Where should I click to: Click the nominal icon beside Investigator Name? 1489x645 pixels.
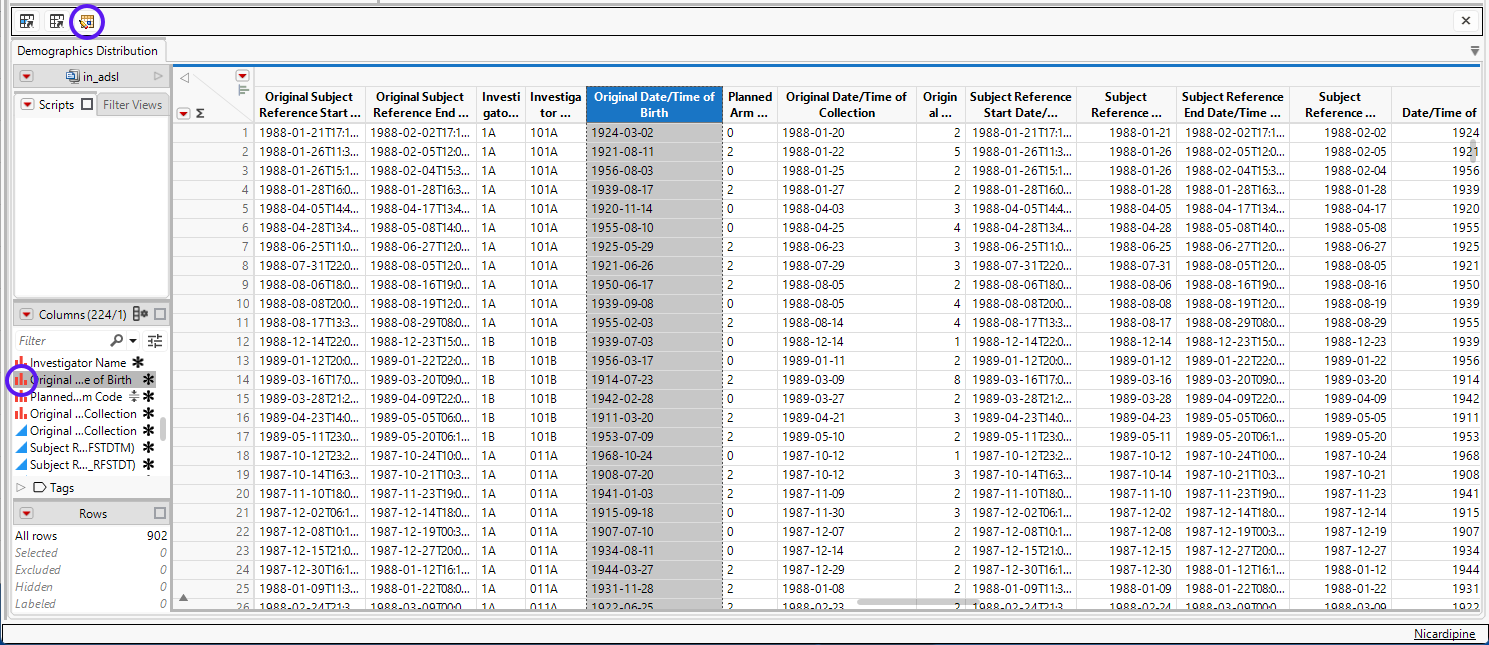click(20, 363)
